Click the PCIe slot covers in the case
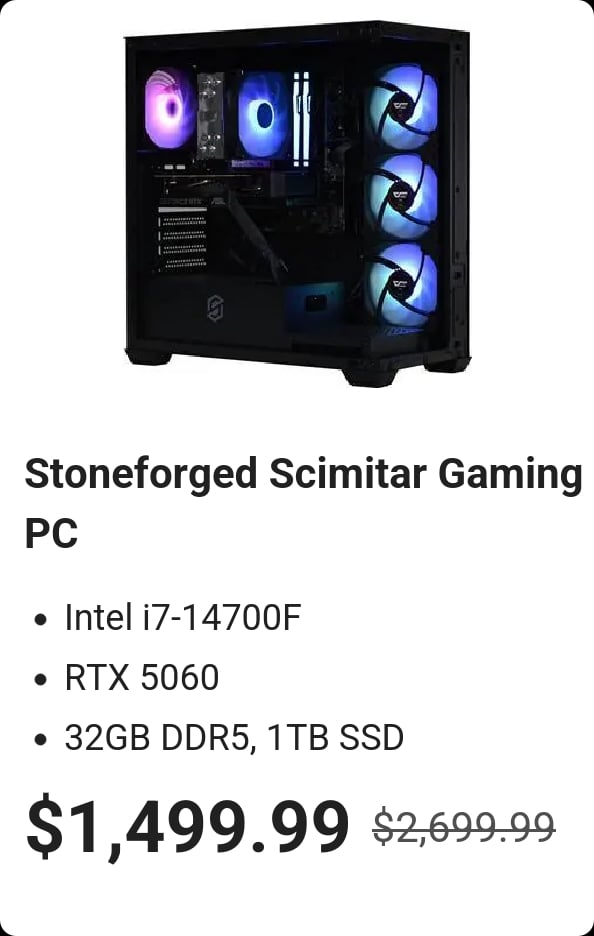 tap(182, 239)
